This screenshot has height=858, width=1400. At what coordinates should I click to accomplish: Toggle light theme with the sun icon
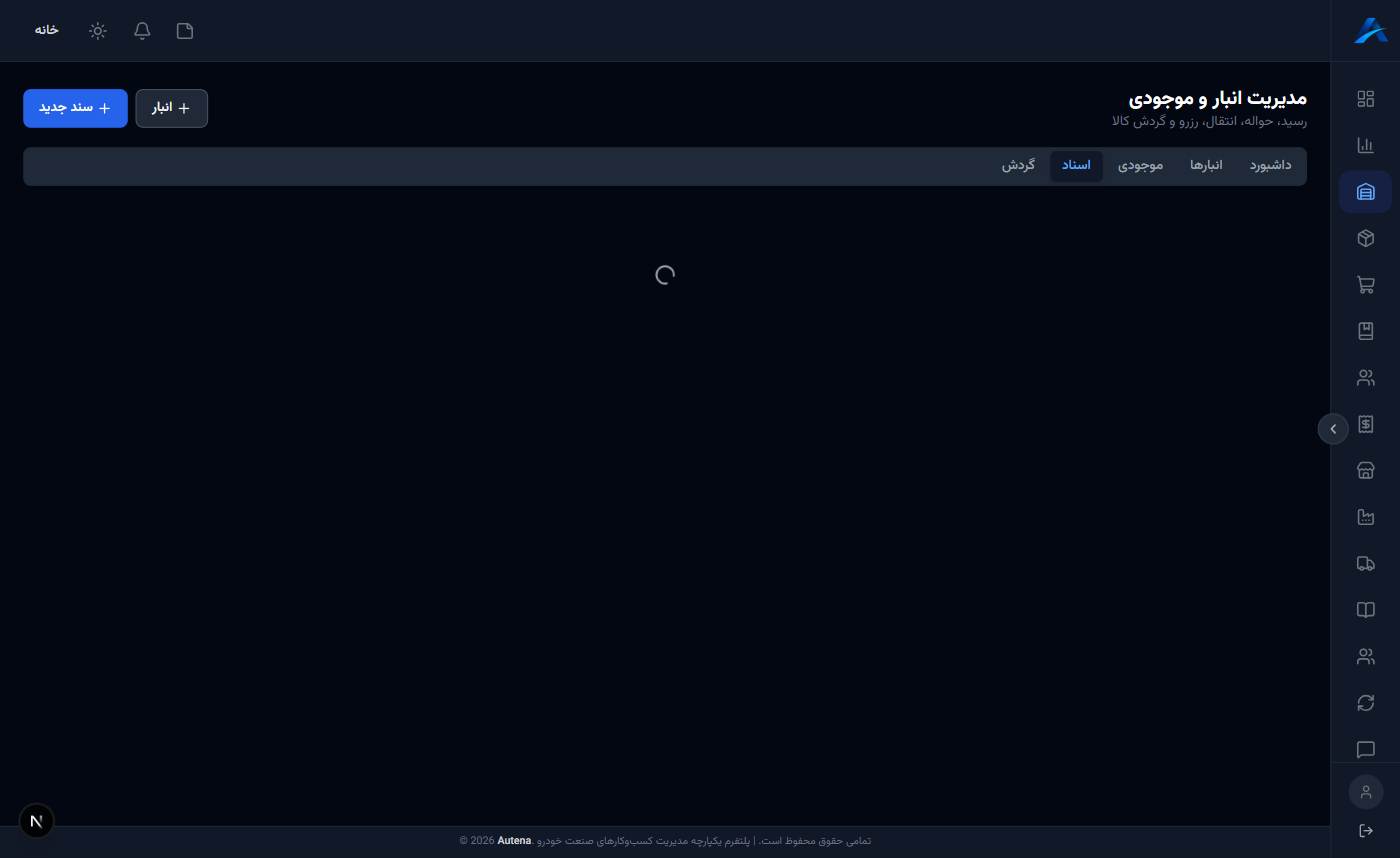[x=98, y=30]
